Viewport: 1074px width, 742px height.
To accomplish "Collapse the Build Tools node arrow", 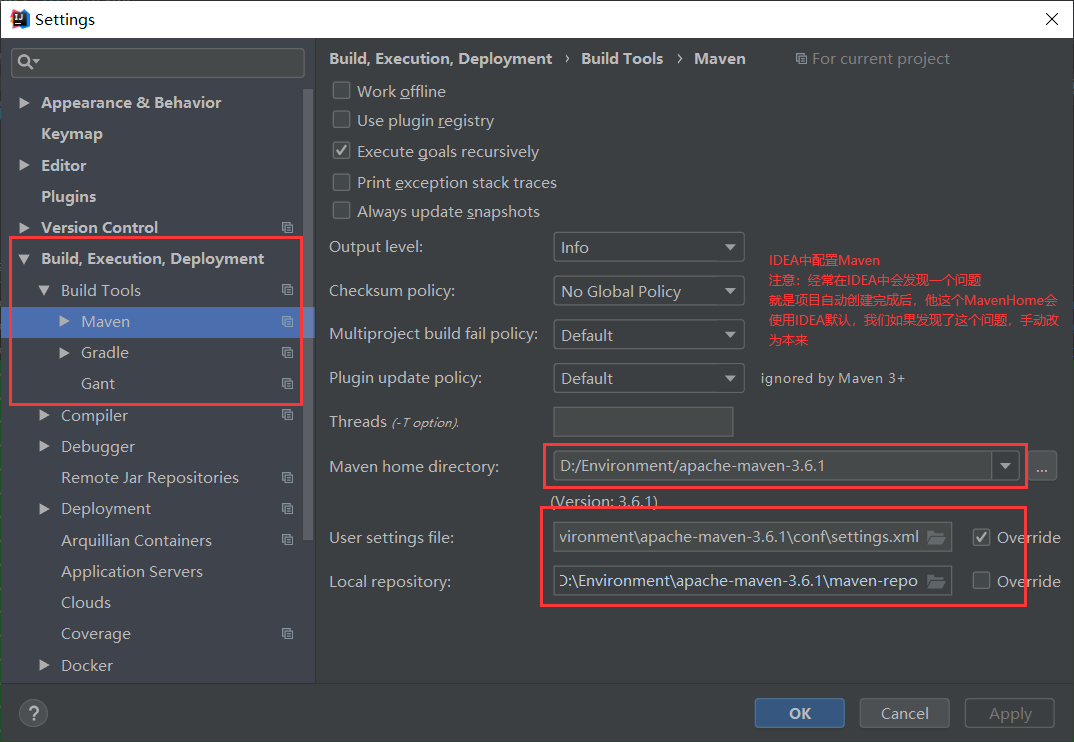I will tap(45, 290).
